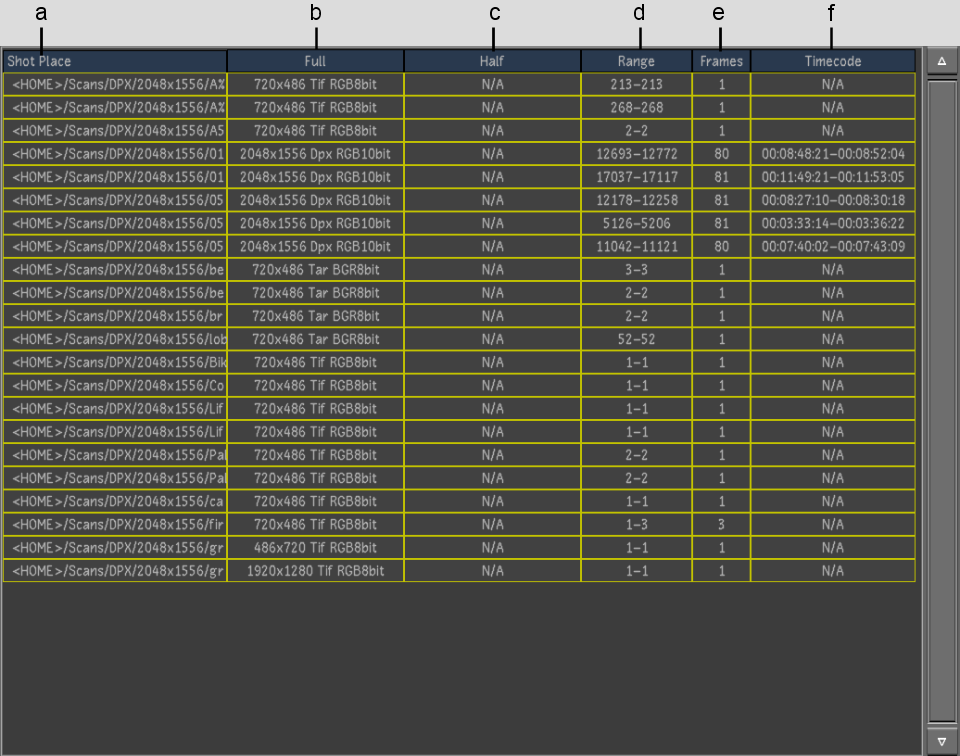960x756 pixels.
Task: Click the Full column header
Action: point(315,61)
